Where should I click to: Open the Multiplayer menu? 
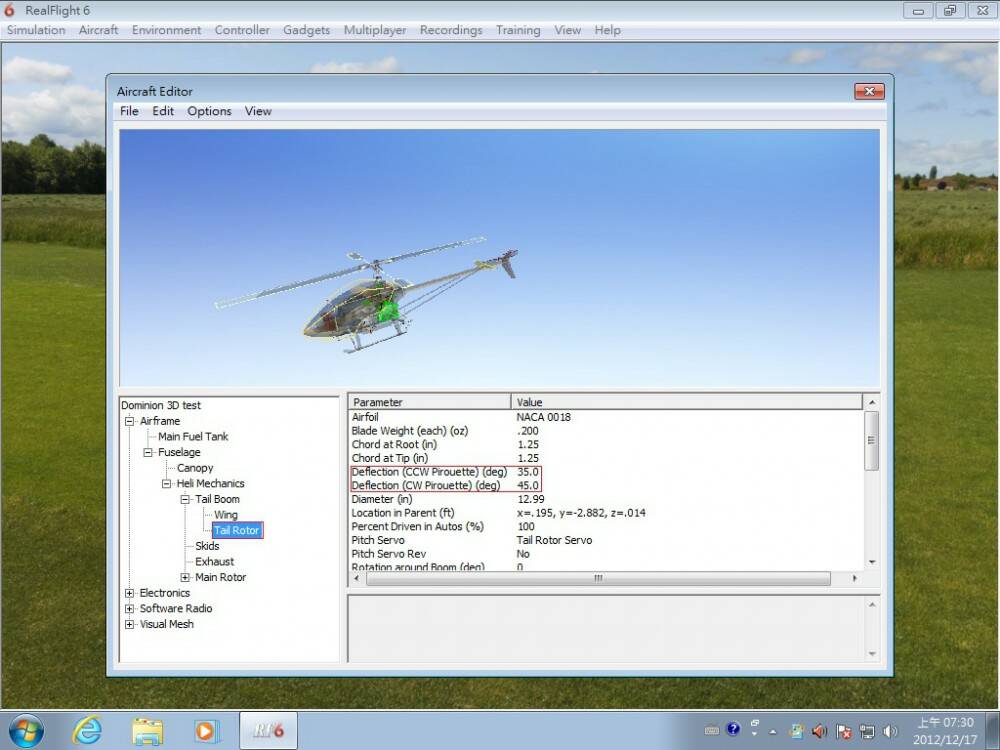pyautogui.click(x=374, y=30)
